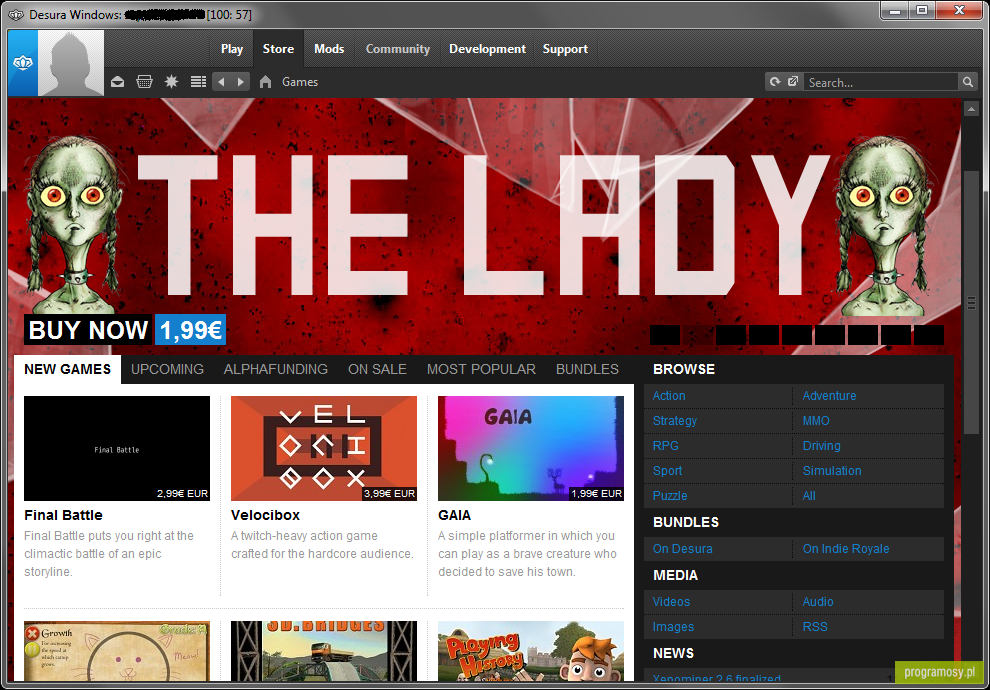990x690 pixels.
Task: Click the Final Battle title link
Action: (63, 515)
